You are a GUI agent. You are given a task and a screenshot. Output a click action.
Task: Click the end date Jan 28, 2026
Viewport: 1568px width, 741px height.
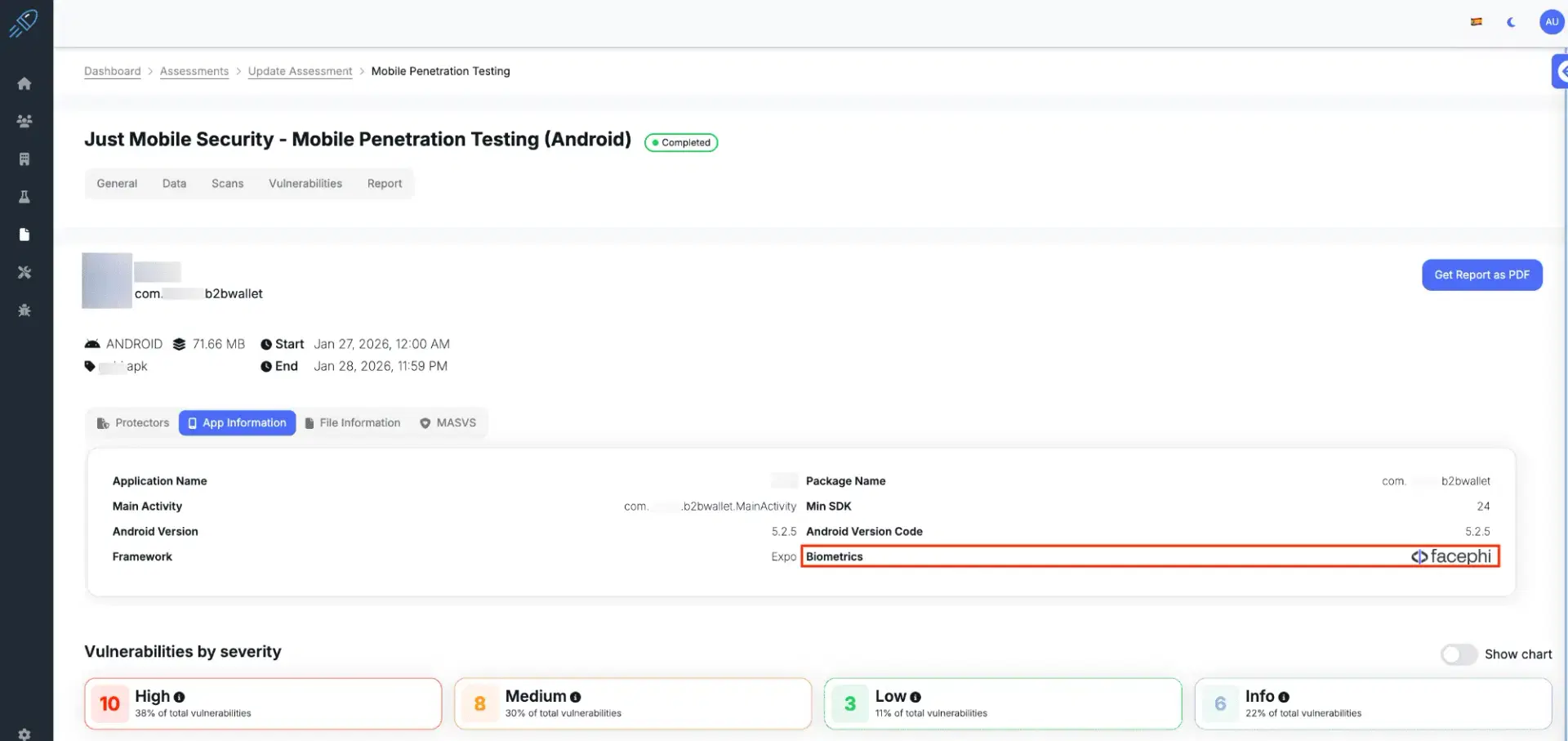pyautogui.click(x=381, y=367)
